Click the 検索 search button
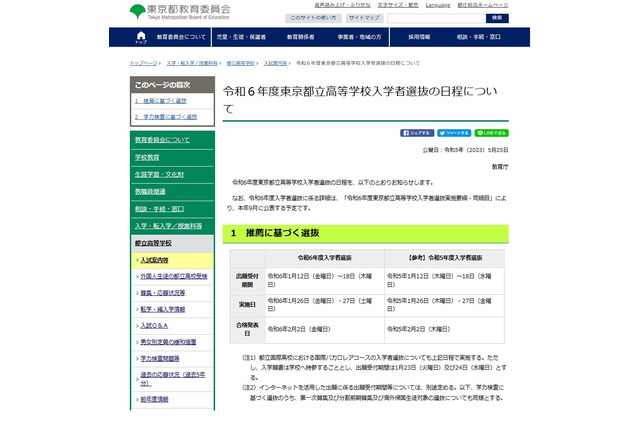The width and height of the screenshot is (640, 426). point(497,18)
